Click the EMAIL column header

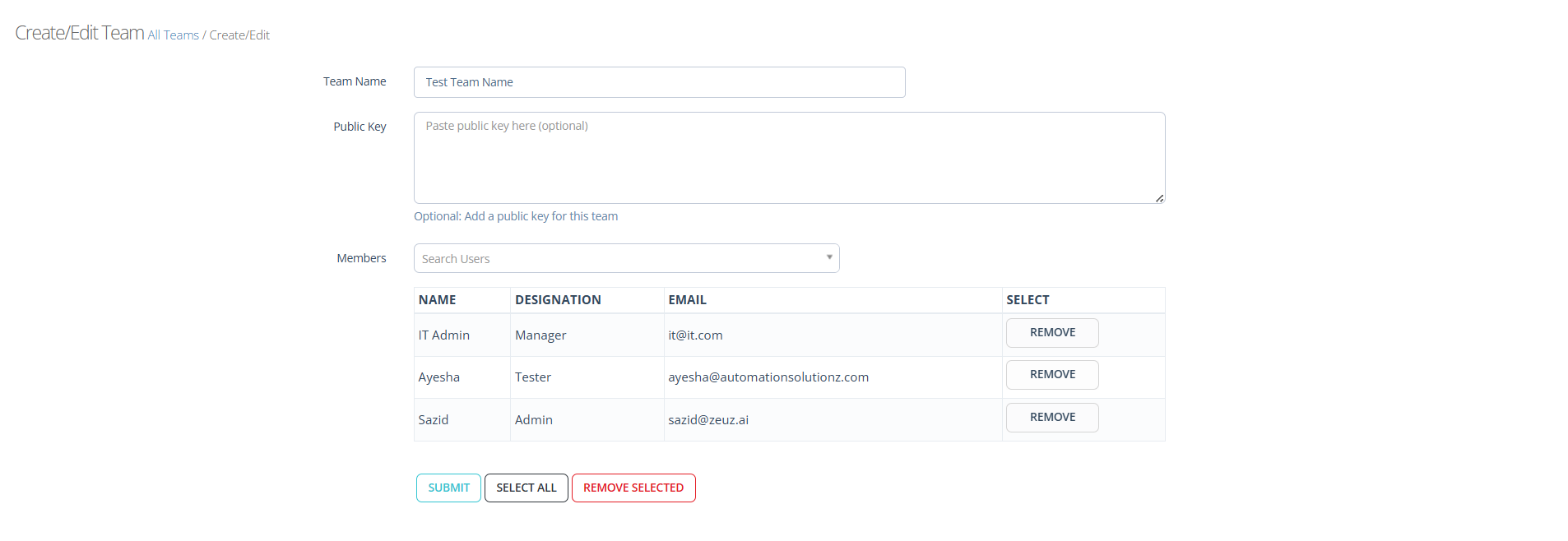tap(687, 300)
